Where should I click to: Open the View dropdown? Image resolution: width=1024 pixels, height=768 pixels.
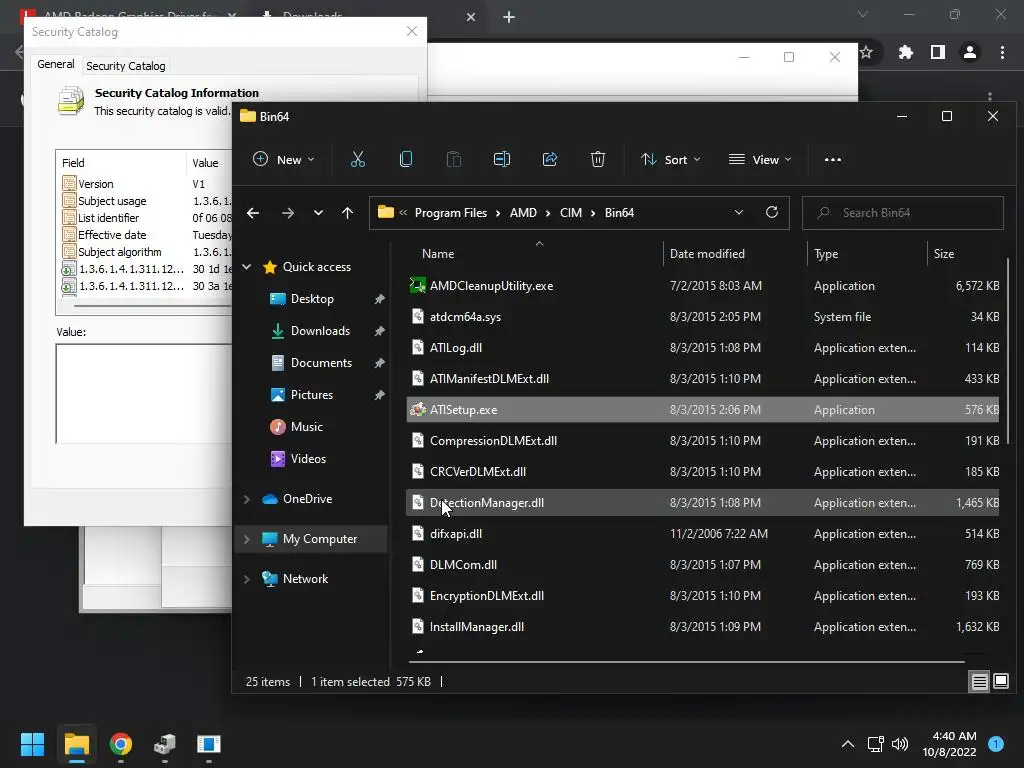pos(760,159)
